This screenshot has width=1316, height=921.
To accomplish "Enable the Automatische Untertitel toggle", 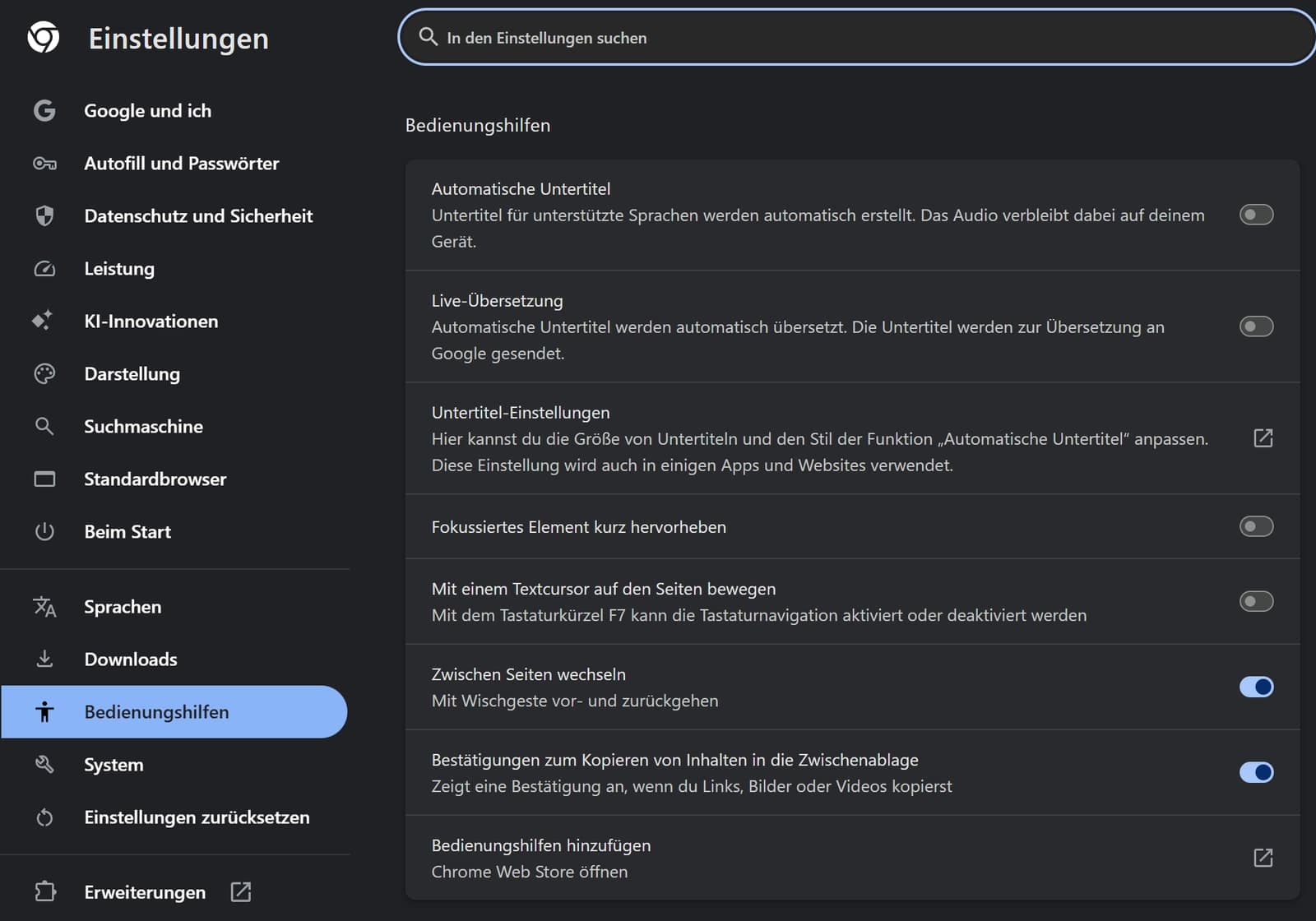I will (x=1256, y=215).
